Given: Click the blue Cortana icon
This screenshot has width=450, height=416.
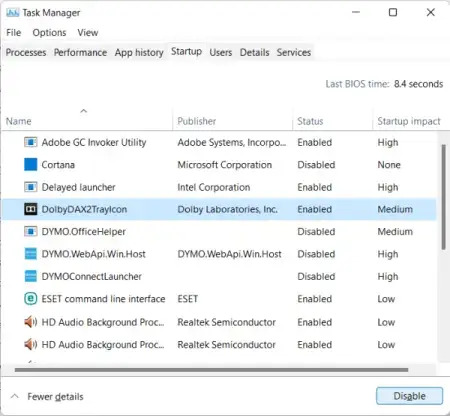Looking at the screenshot, I should pos(30,165).
